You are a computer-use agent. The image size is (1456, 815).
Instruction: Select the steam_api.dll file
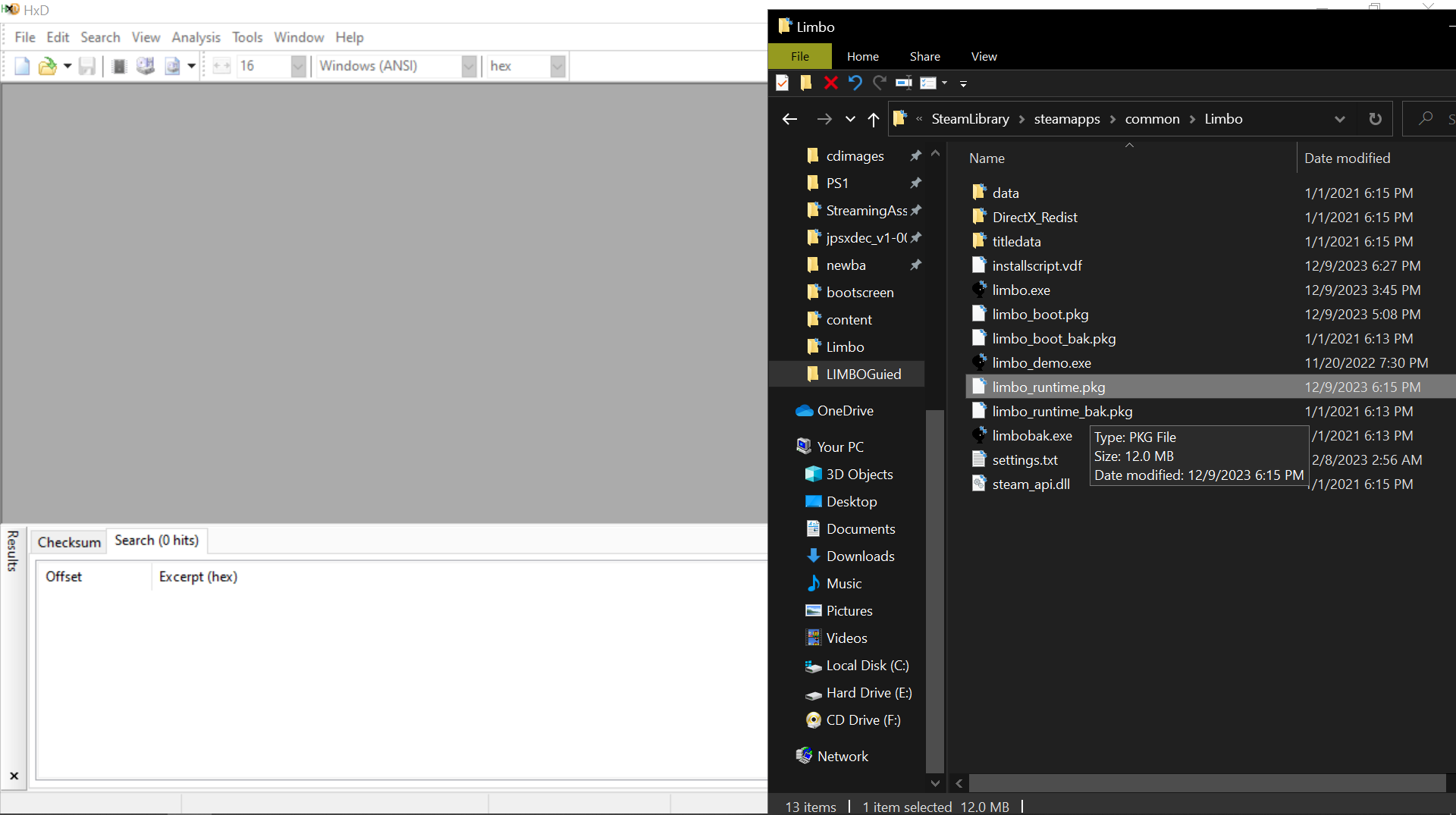[x=1031, y=484]
